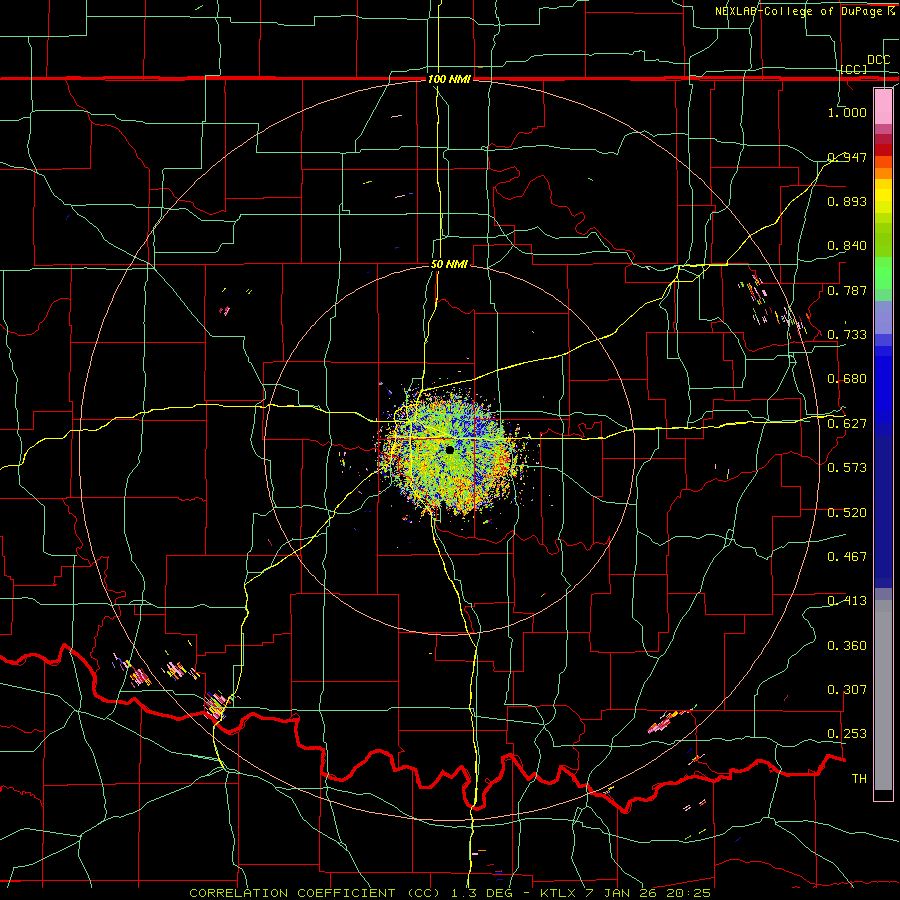Click the 0.360 scale value
The height and width of the screenshot is (900, 900).
pyautogui.click(x=847, y=645)
